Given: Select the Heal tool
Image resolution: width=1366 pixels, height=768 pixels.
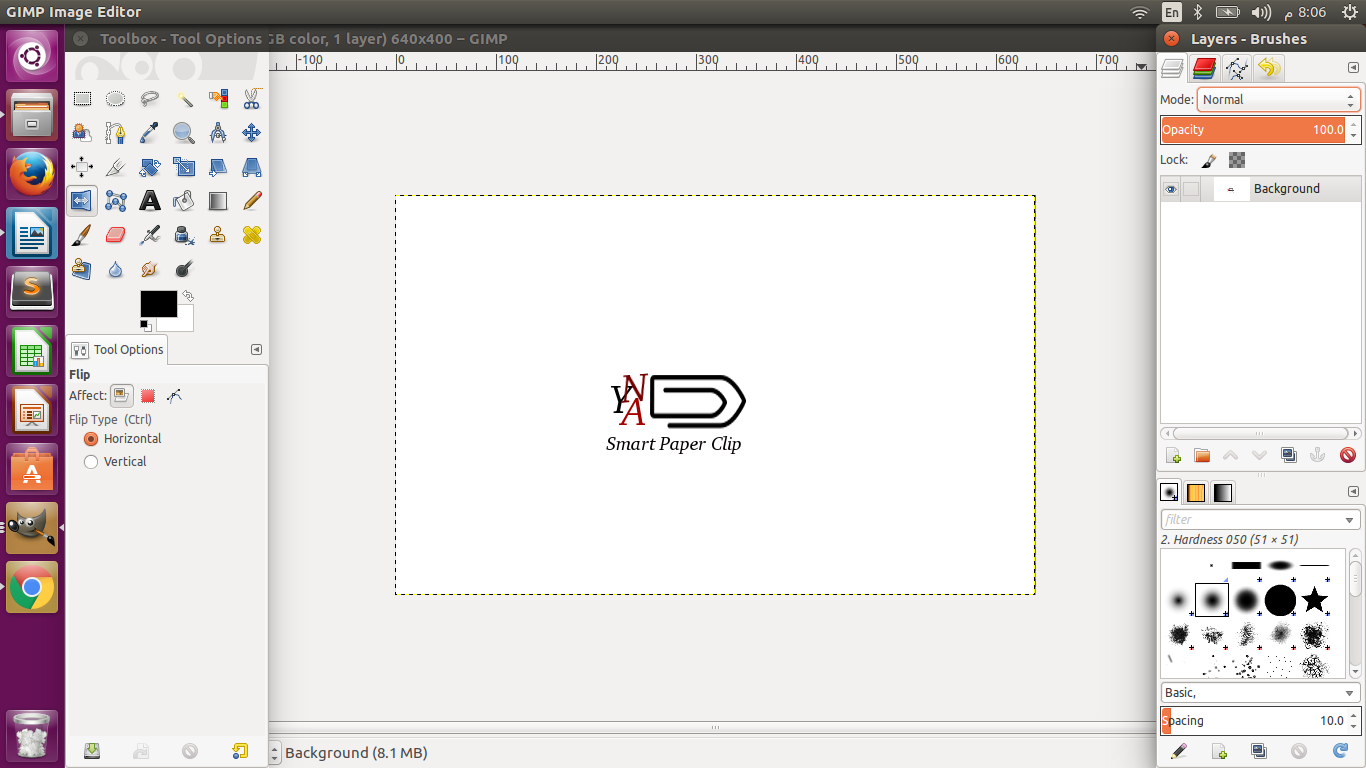Looking at the screenshot, I should click(252, 235).
